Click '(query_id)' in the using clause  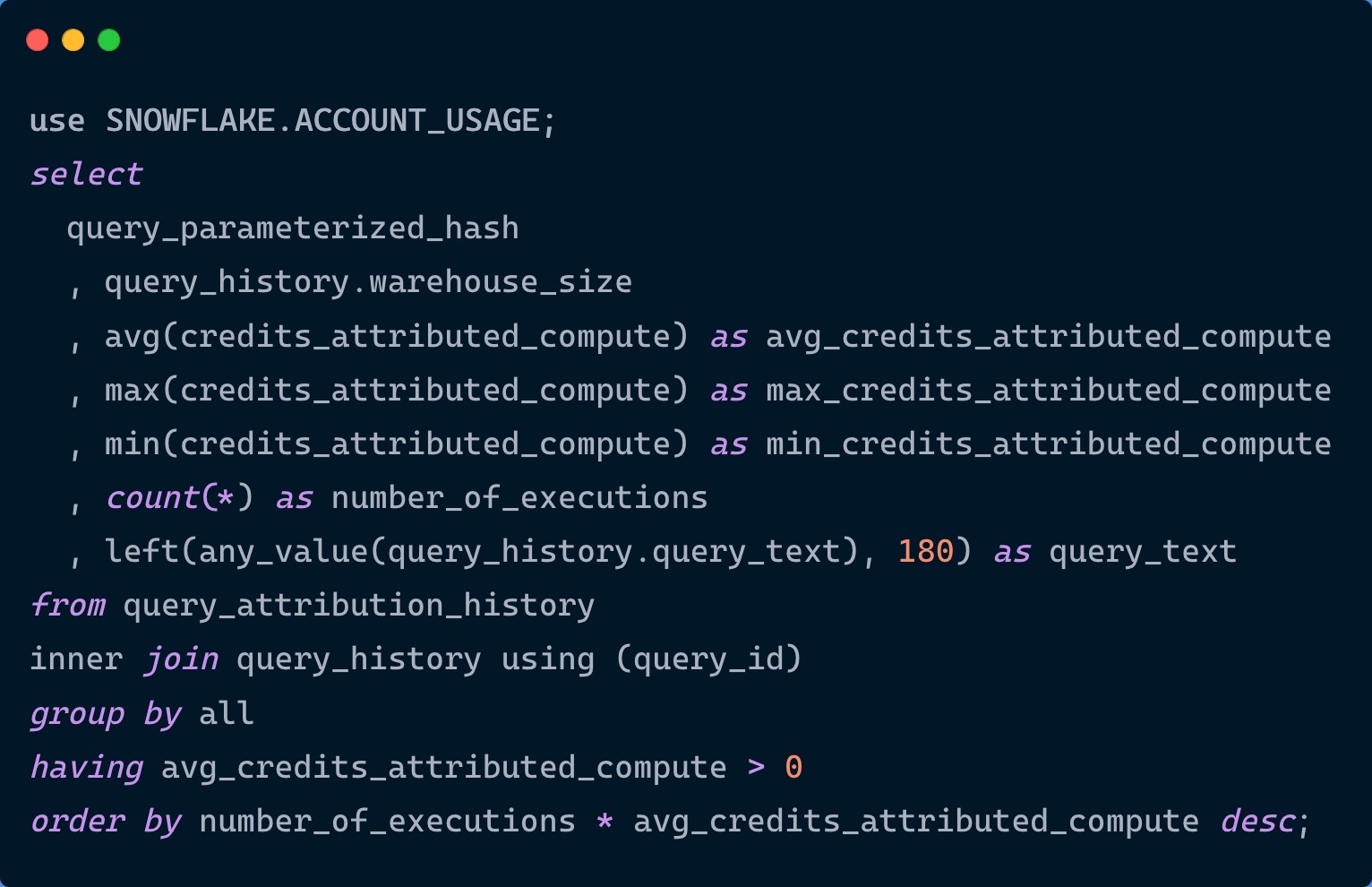click(x=707, y=659)
